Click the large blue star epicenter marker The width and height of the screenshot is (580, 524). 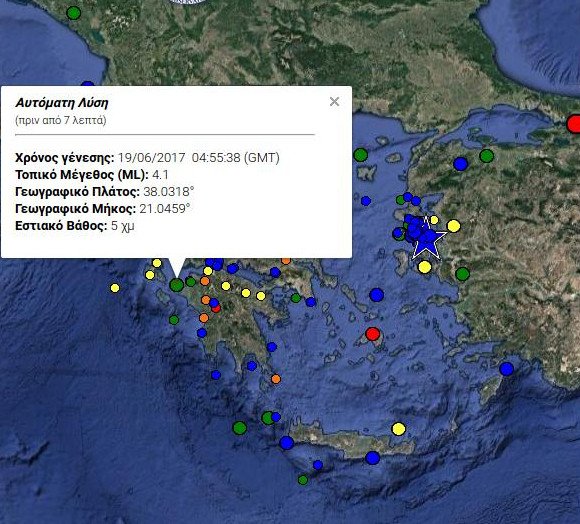coord(426,239)
